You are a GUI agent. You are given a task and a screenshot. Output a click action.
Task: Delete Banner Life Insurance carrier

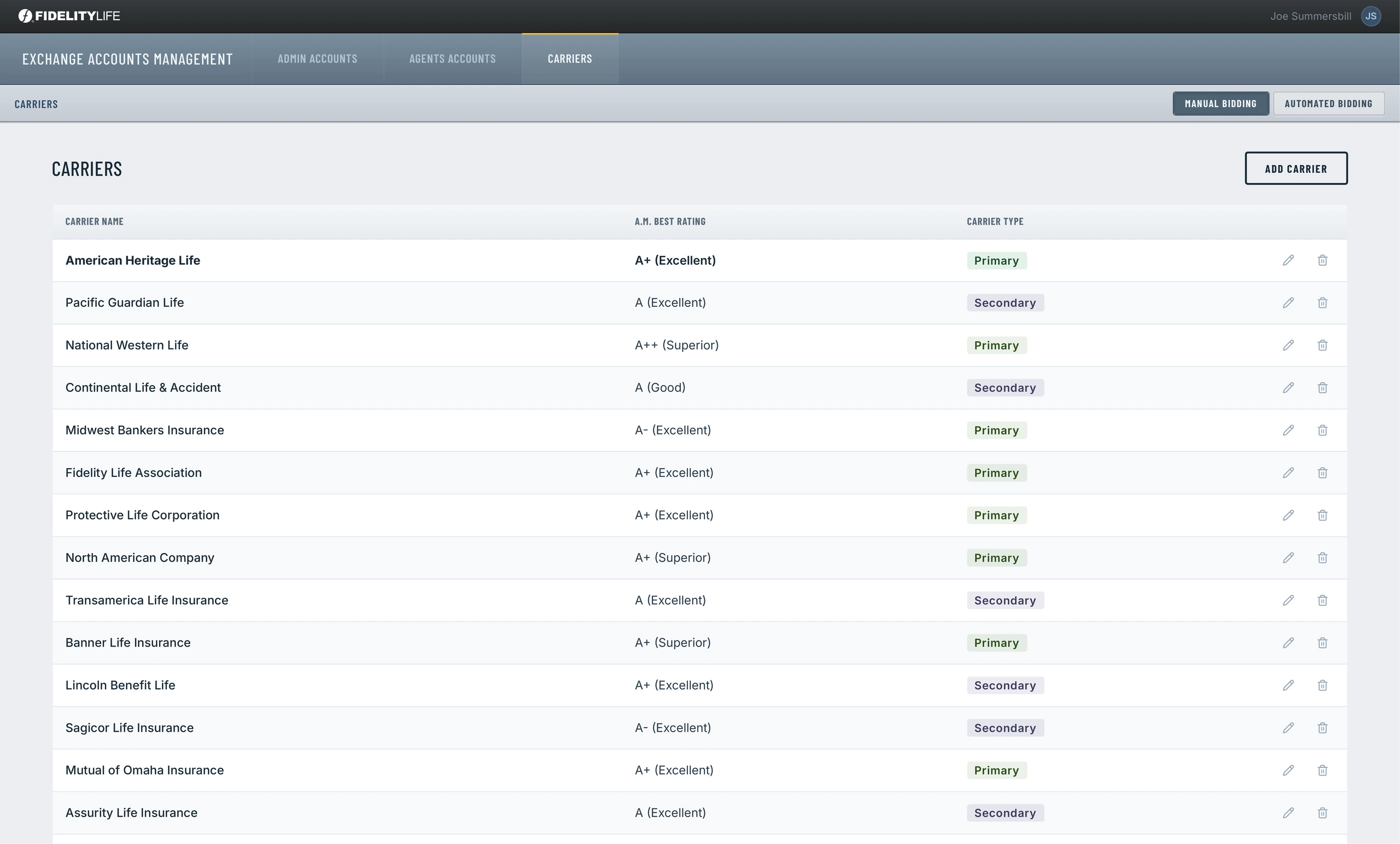coord(1322,643)
